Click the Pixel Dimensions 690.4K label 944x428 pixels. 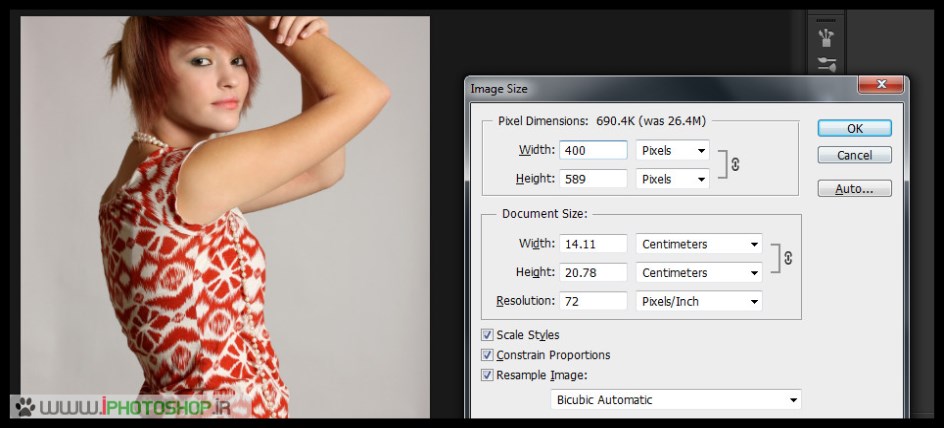click(x=601, y=121)
